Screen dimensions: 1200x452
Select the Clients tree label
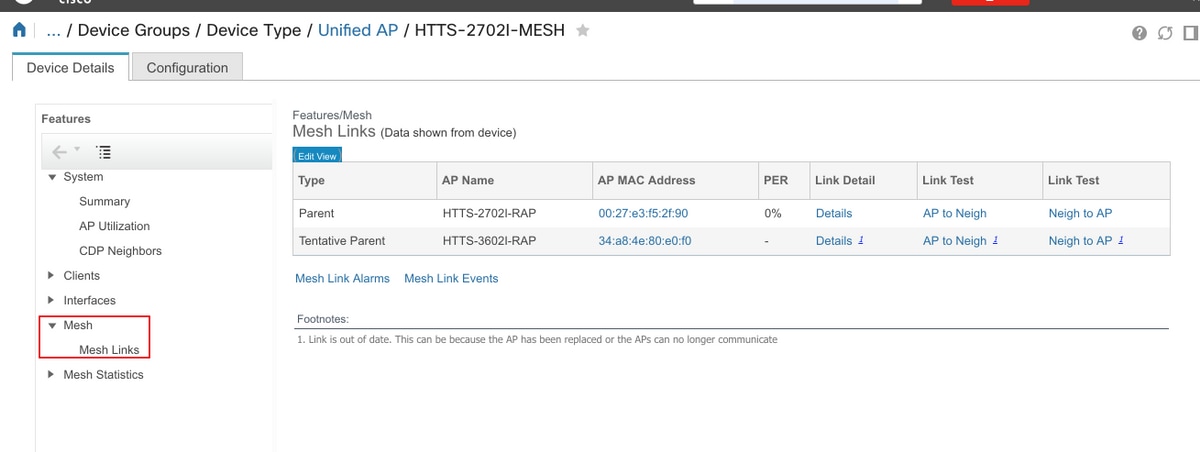click(x=82, y=276)
